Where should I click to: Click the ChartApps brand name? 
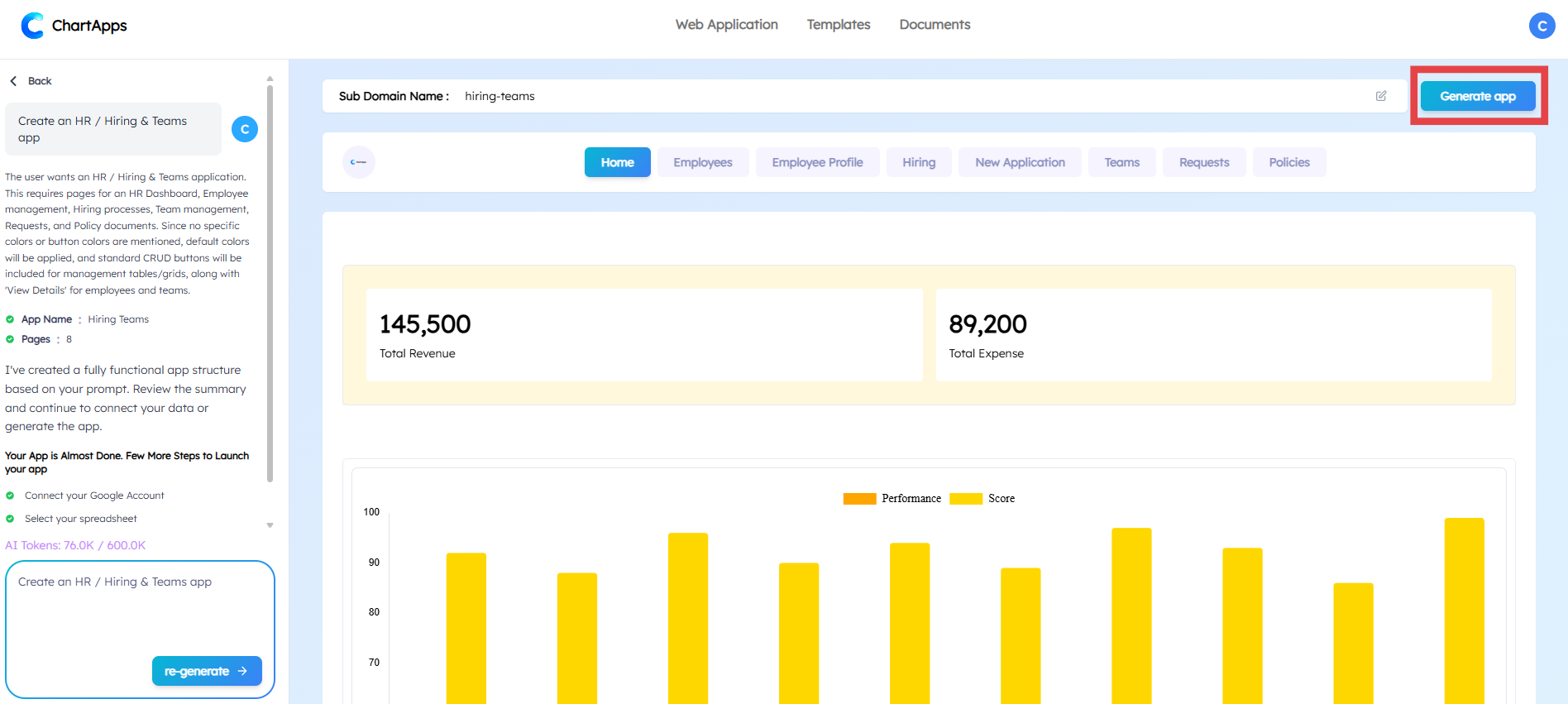click(89, 26)
